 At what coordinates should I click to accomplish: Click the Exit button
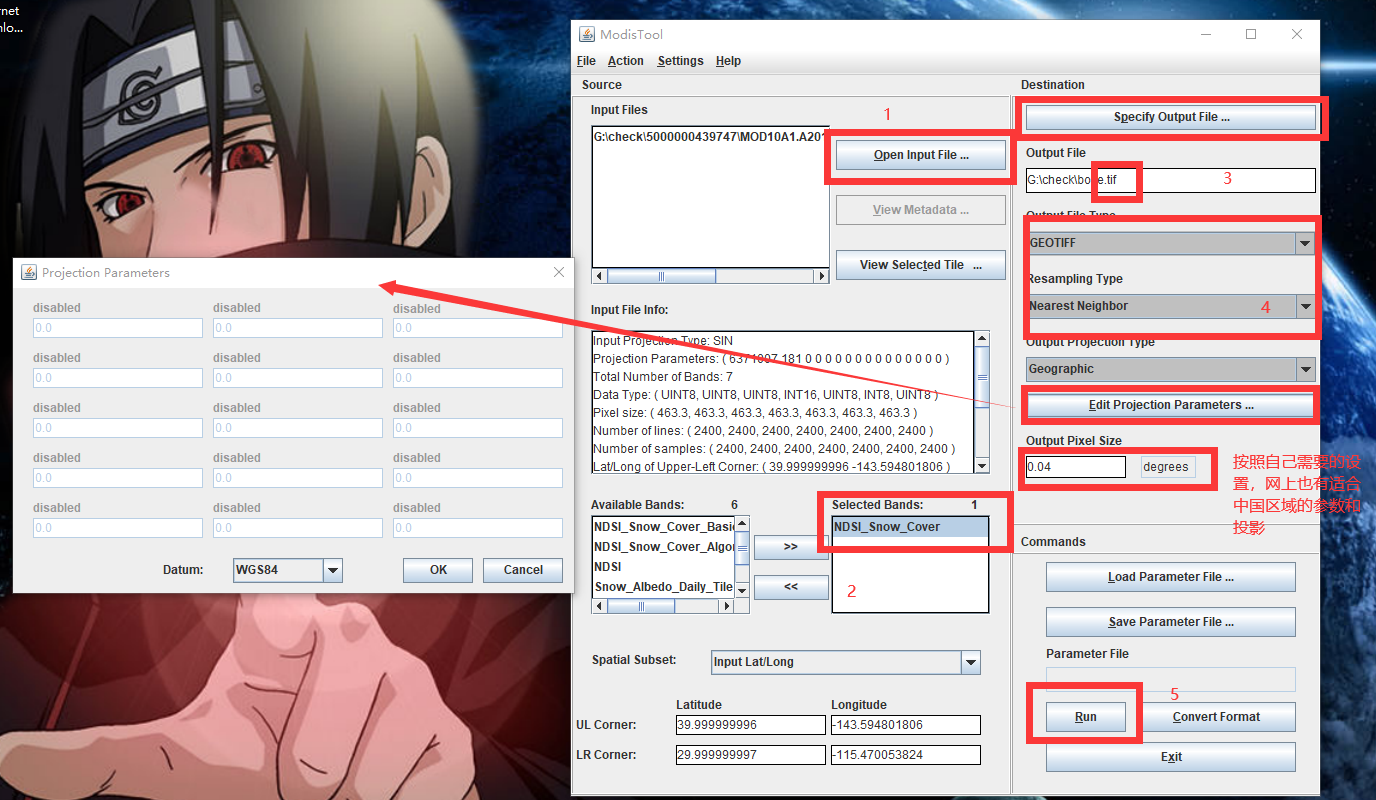tap(1171, 757)
